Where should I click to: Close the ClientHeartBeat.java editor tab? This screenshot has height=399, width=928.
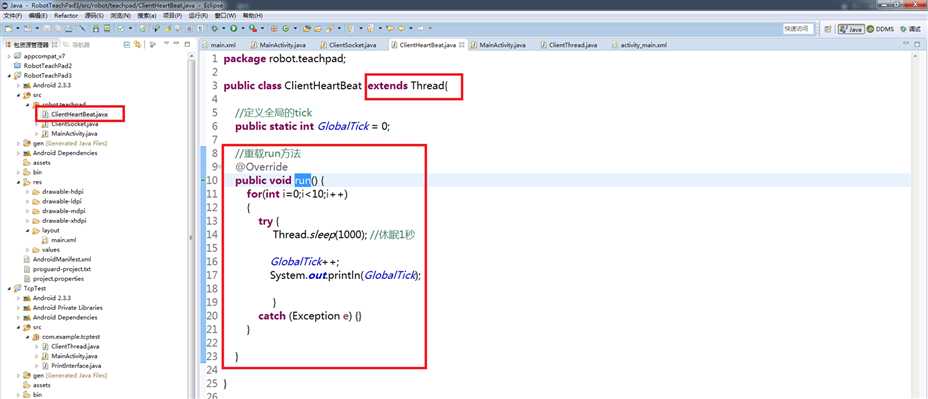(x=462, y=45)
